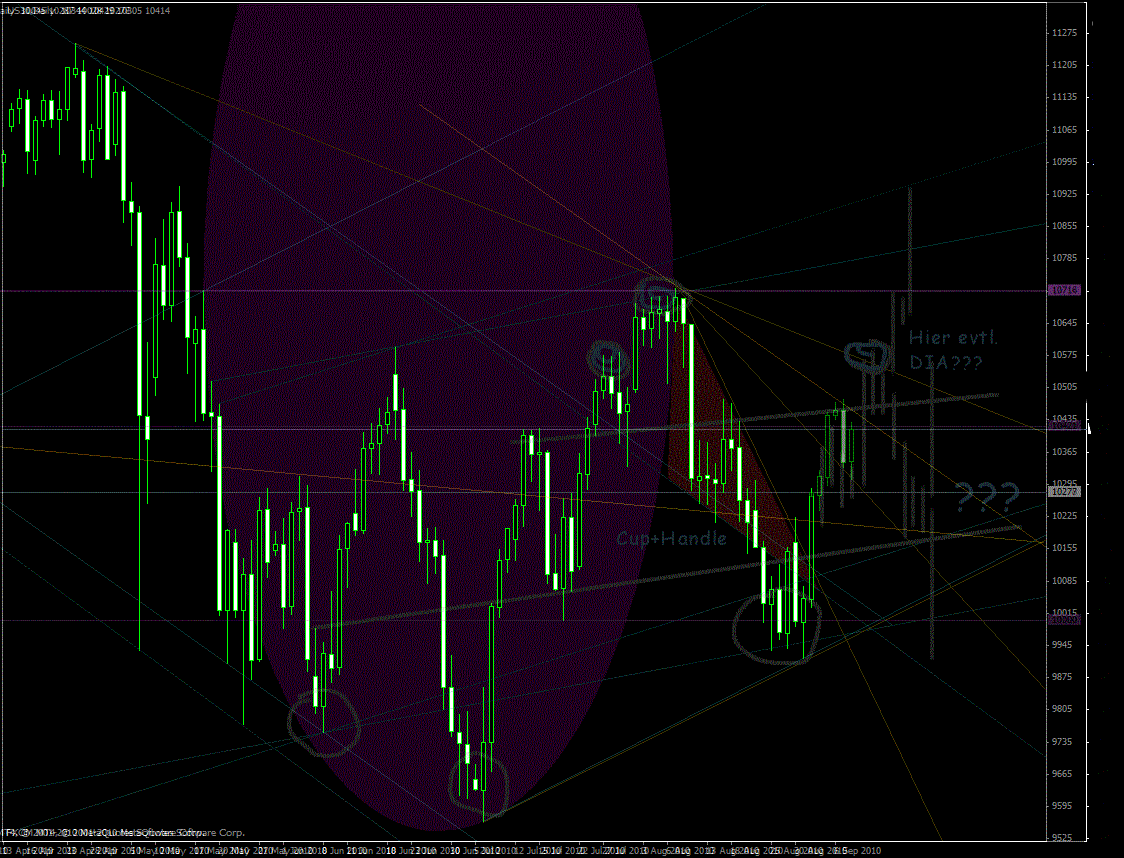Screen dimensions: 1124x858
Task: Click the 11205 price axis label
Action: 1065,65
